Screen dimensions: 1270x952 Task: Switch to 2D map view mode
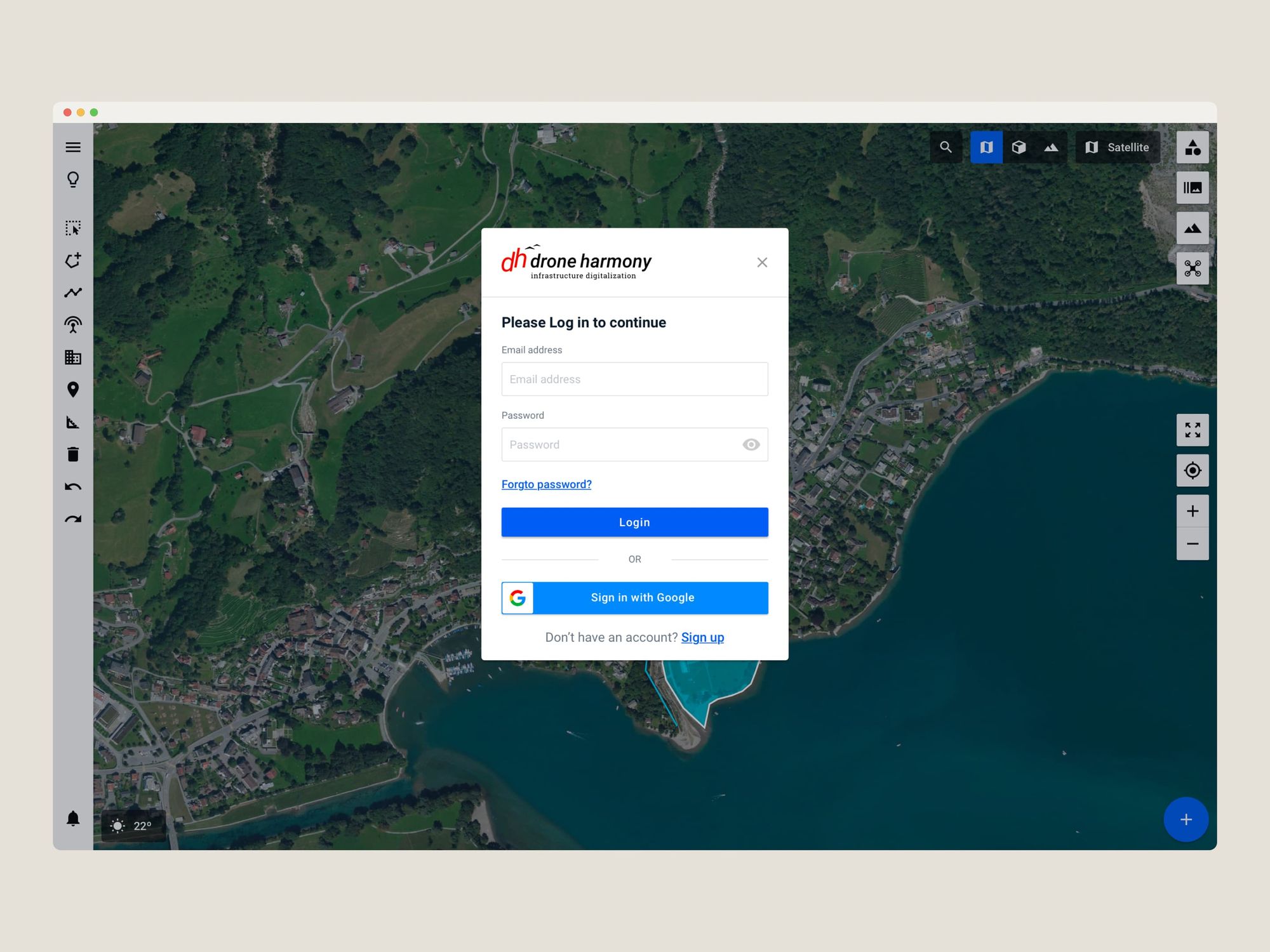pos(986,147)
